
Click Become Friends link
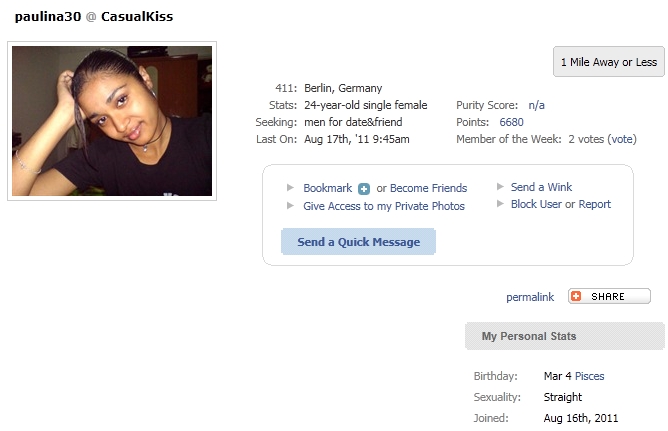coord(429,188)
